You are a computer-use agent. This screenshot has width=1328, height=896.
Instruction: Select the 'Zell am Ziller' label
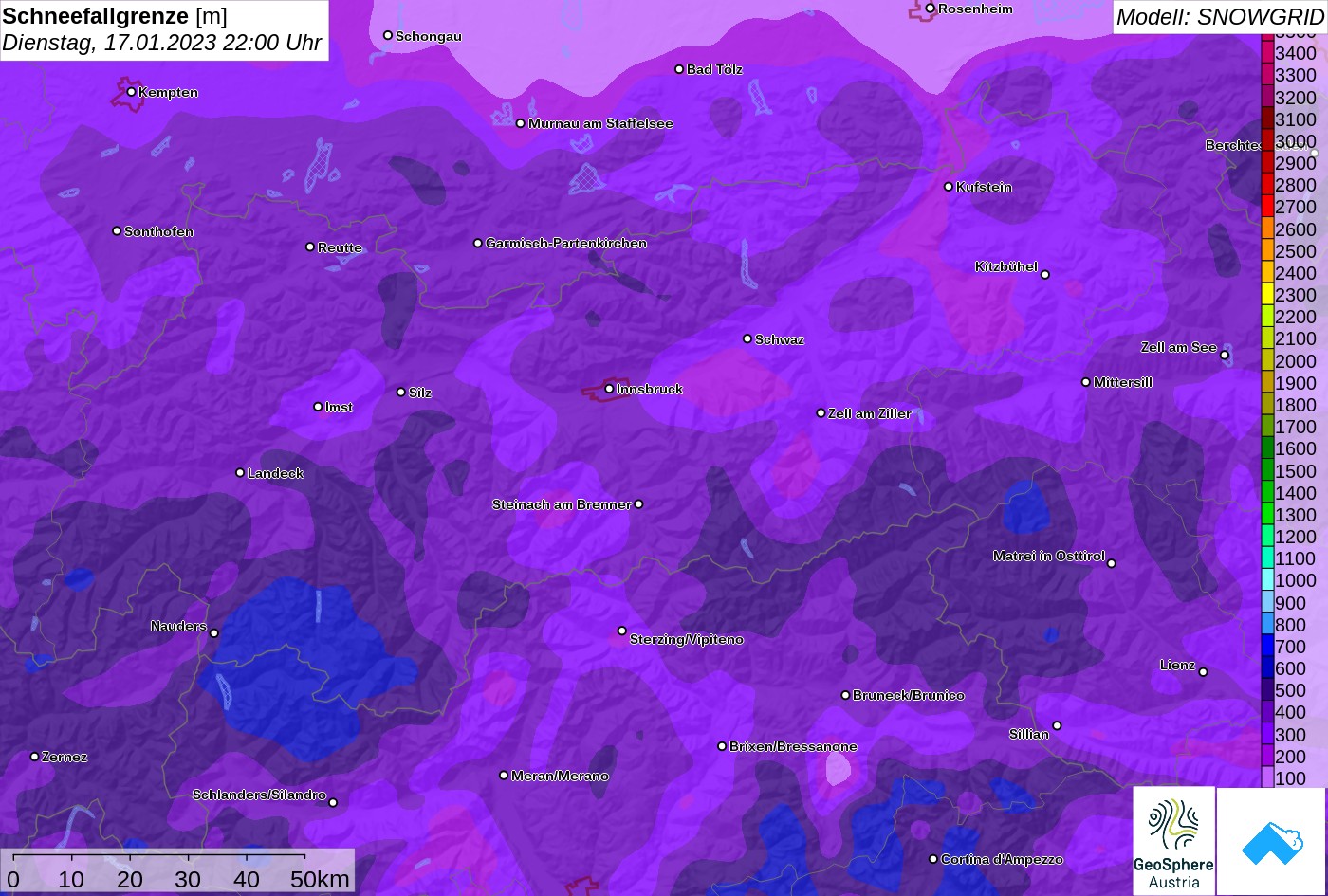(x=870, y=413)
